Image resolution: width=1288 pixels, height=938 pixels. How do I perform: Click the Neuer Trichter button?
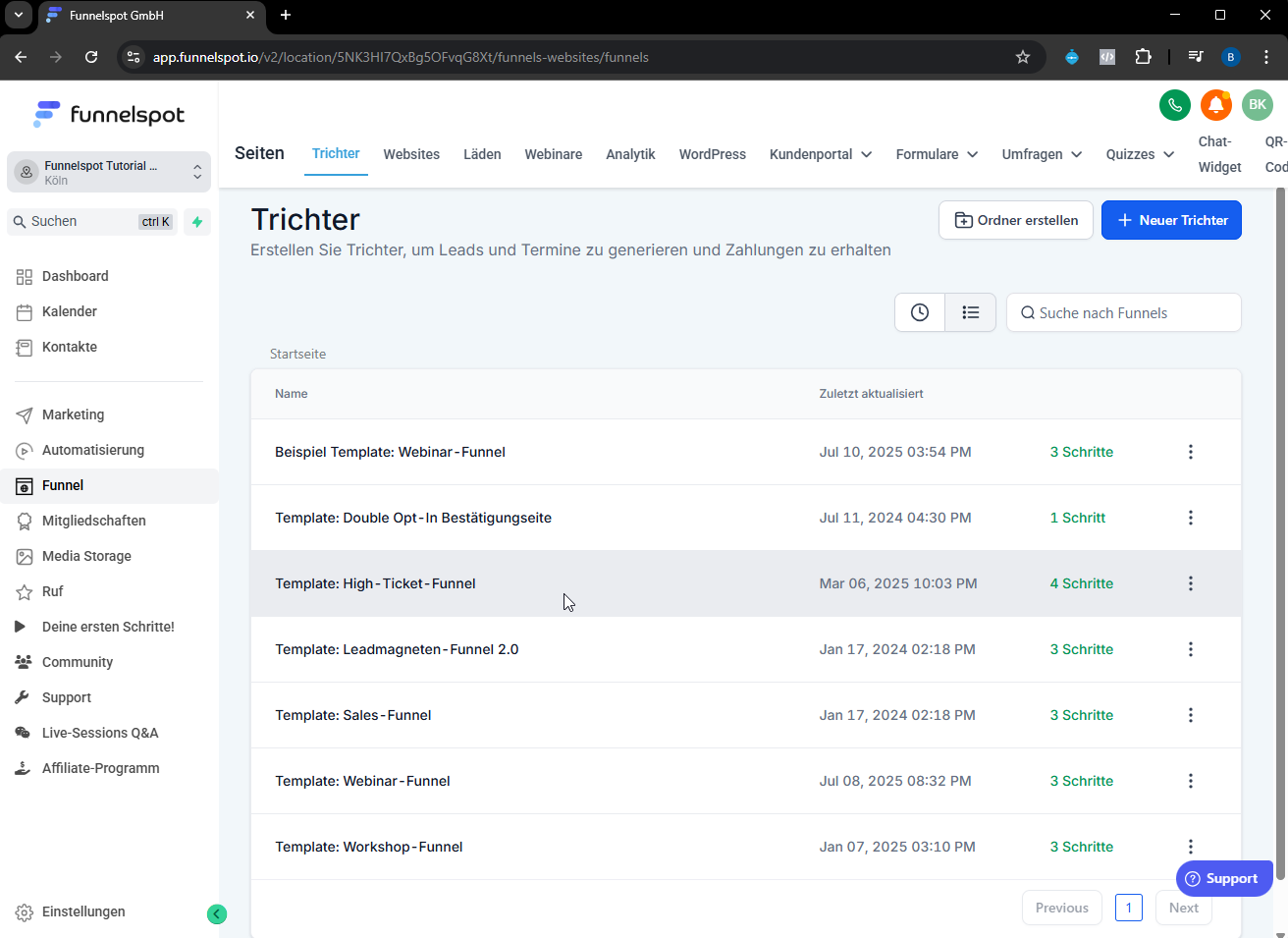point(1171,220)
